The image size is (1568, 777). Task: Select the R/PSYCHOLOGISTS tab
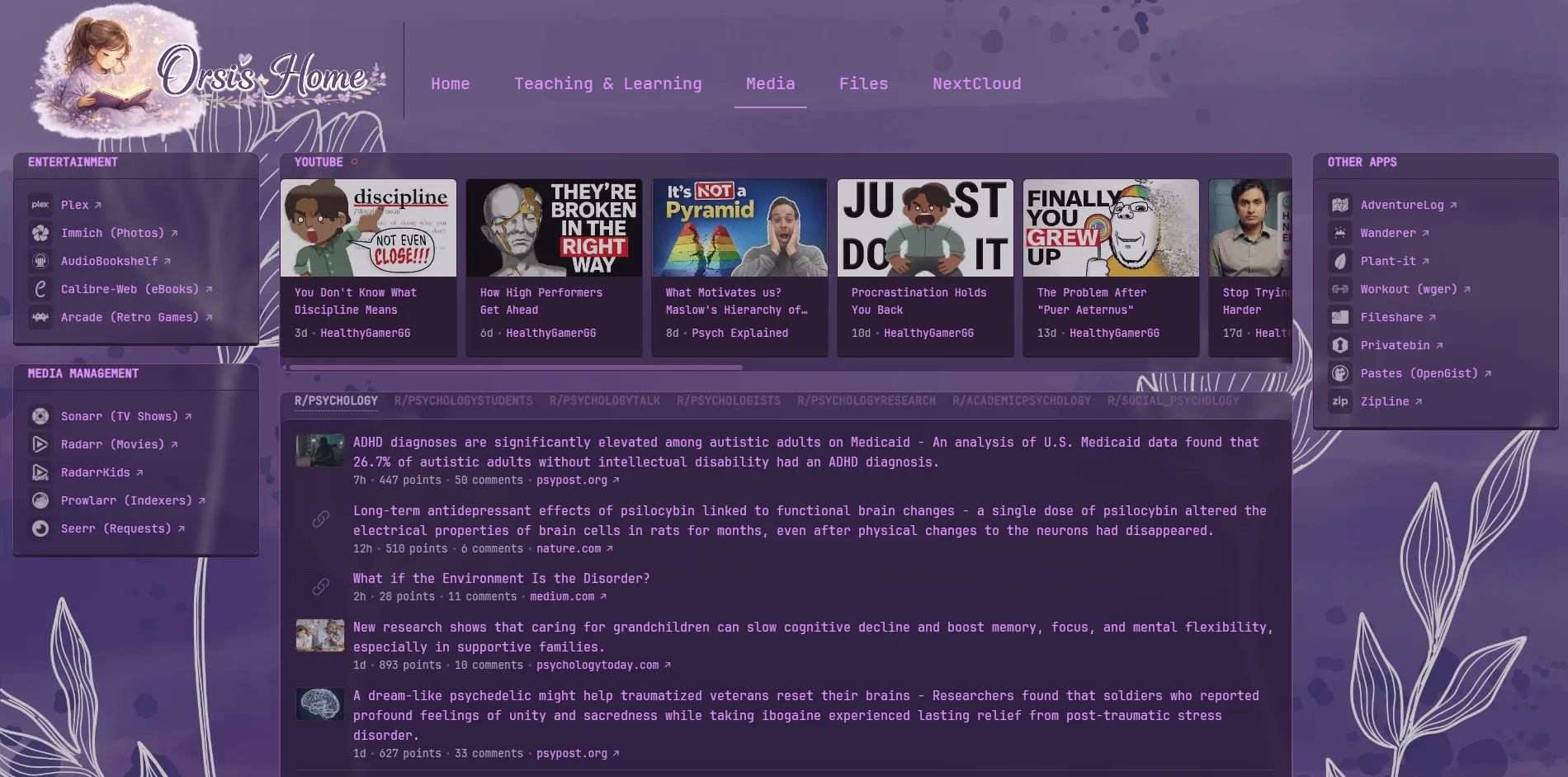729,400
